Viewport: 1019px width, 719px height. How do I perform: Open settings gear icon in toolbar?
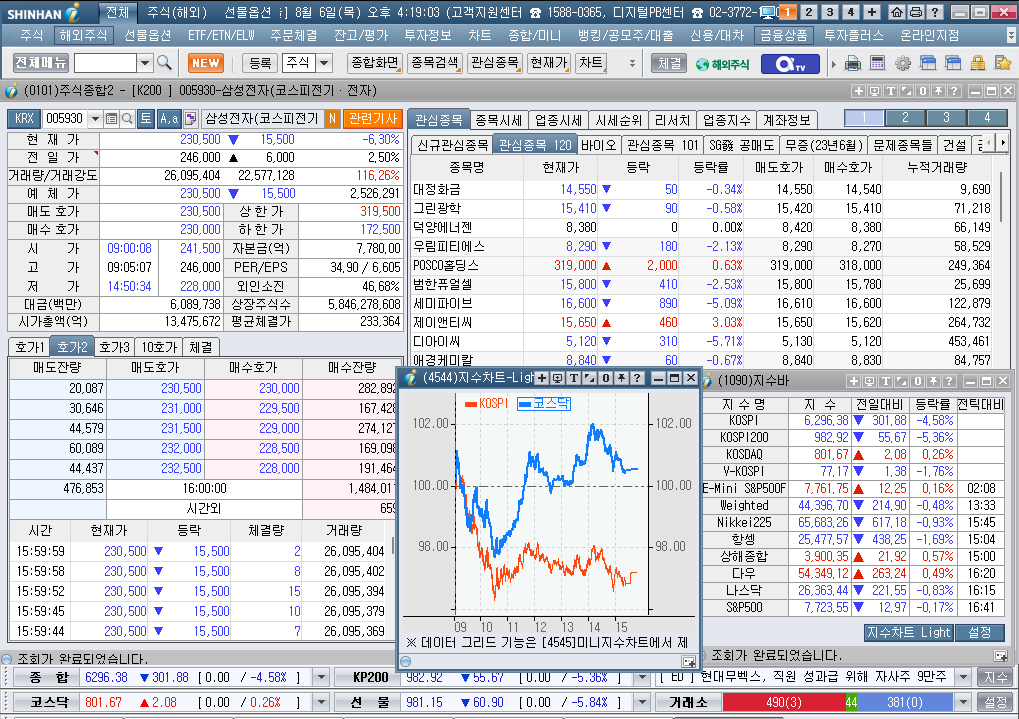click(903, 64)
